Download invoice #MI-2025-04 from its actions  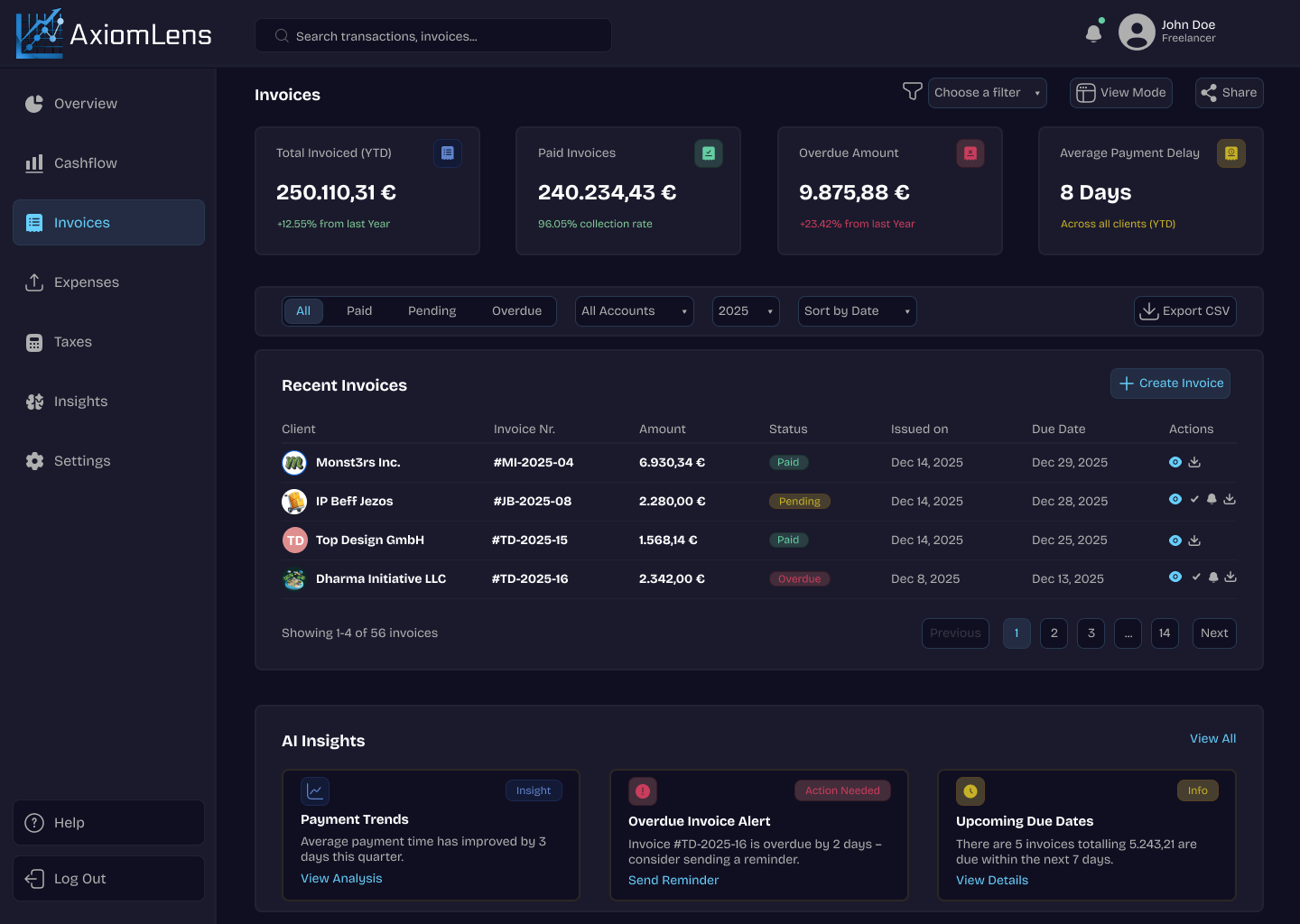coord(1194,462)
